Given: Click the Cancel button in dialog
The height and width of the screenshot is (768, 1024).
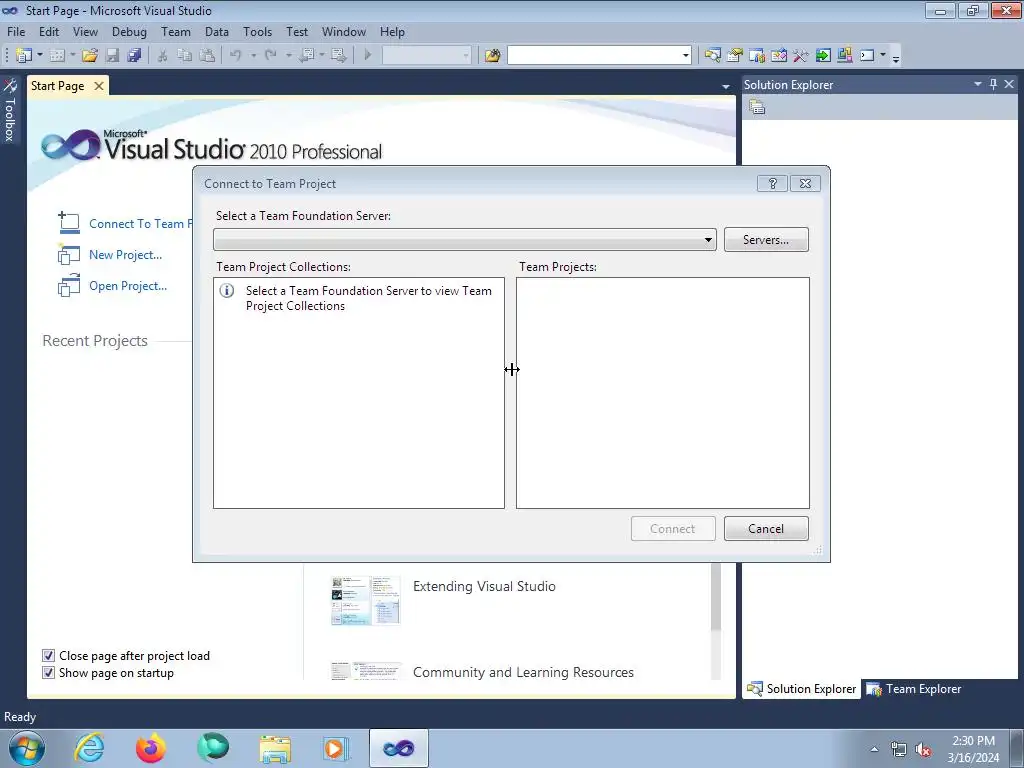Looking at the screenshot, I should 766,528.
